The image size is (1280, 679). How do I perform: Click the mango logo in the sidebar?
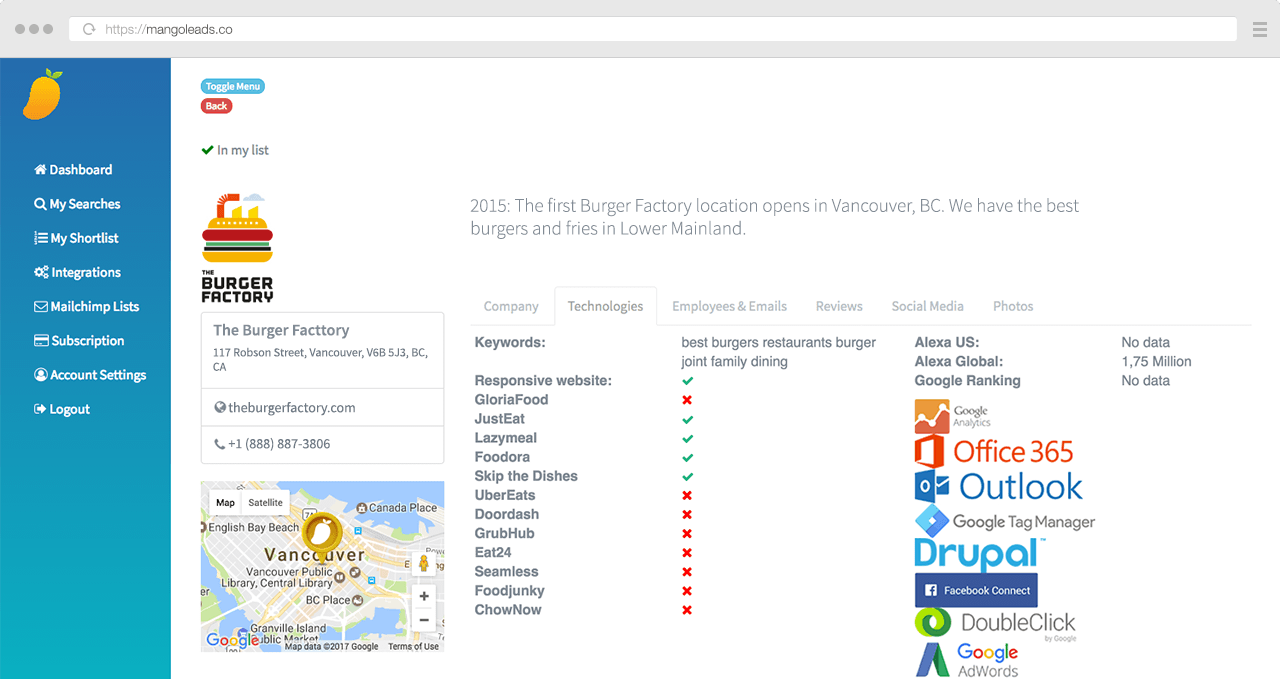pyautogui.click(x=43, y=95)
